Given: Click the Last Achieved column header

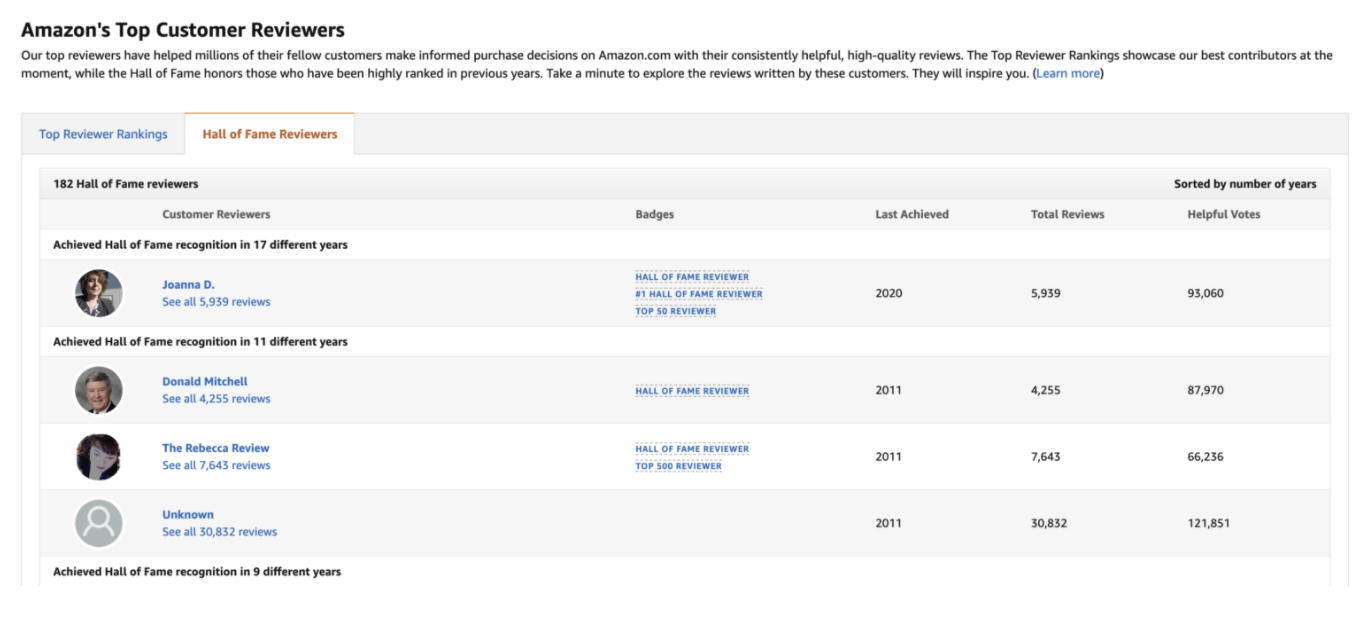Looking at the screenshot, I should (912, 214).
